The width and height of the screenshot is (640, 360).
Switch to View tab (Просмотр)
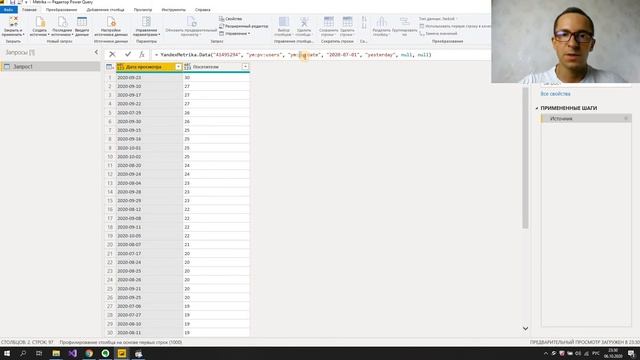click(143, 9)
